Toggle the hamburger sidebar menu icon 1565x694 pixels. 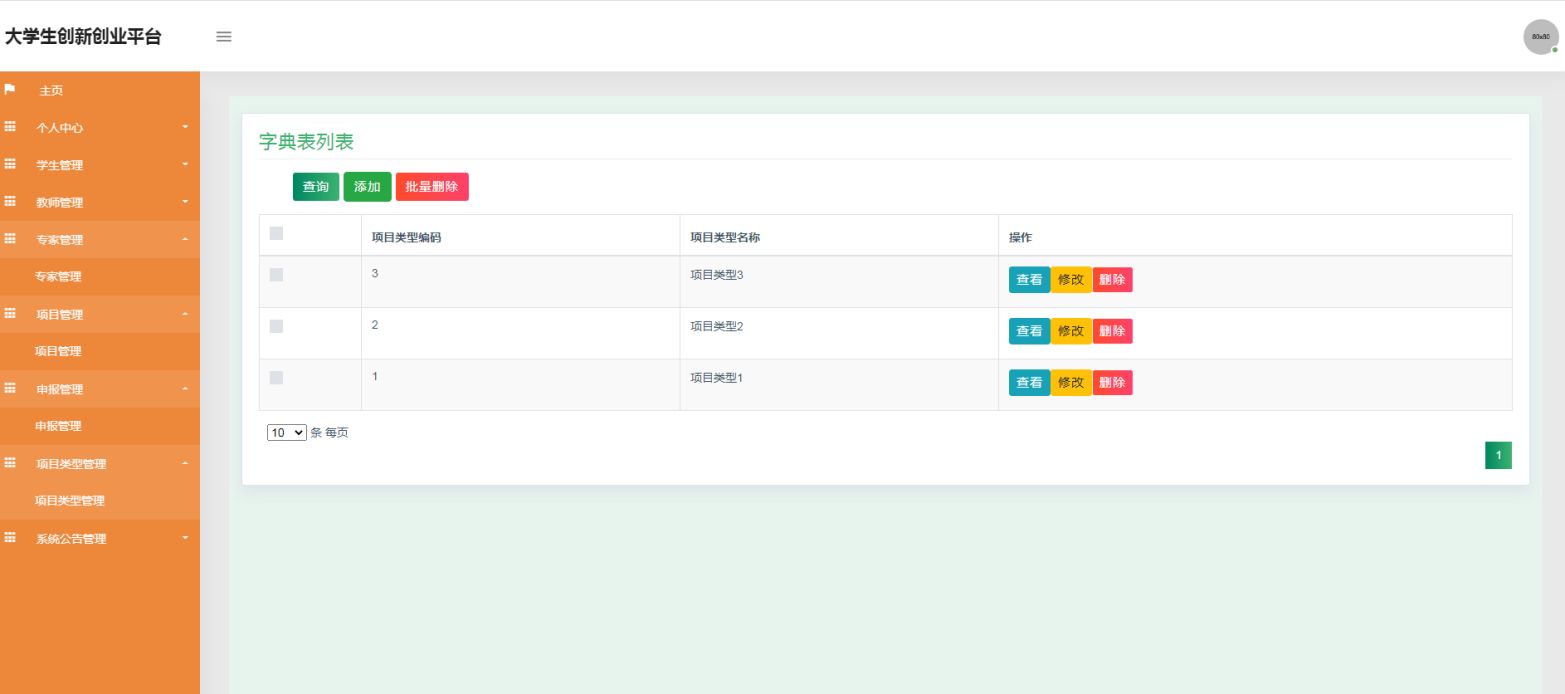coord(224,37)
